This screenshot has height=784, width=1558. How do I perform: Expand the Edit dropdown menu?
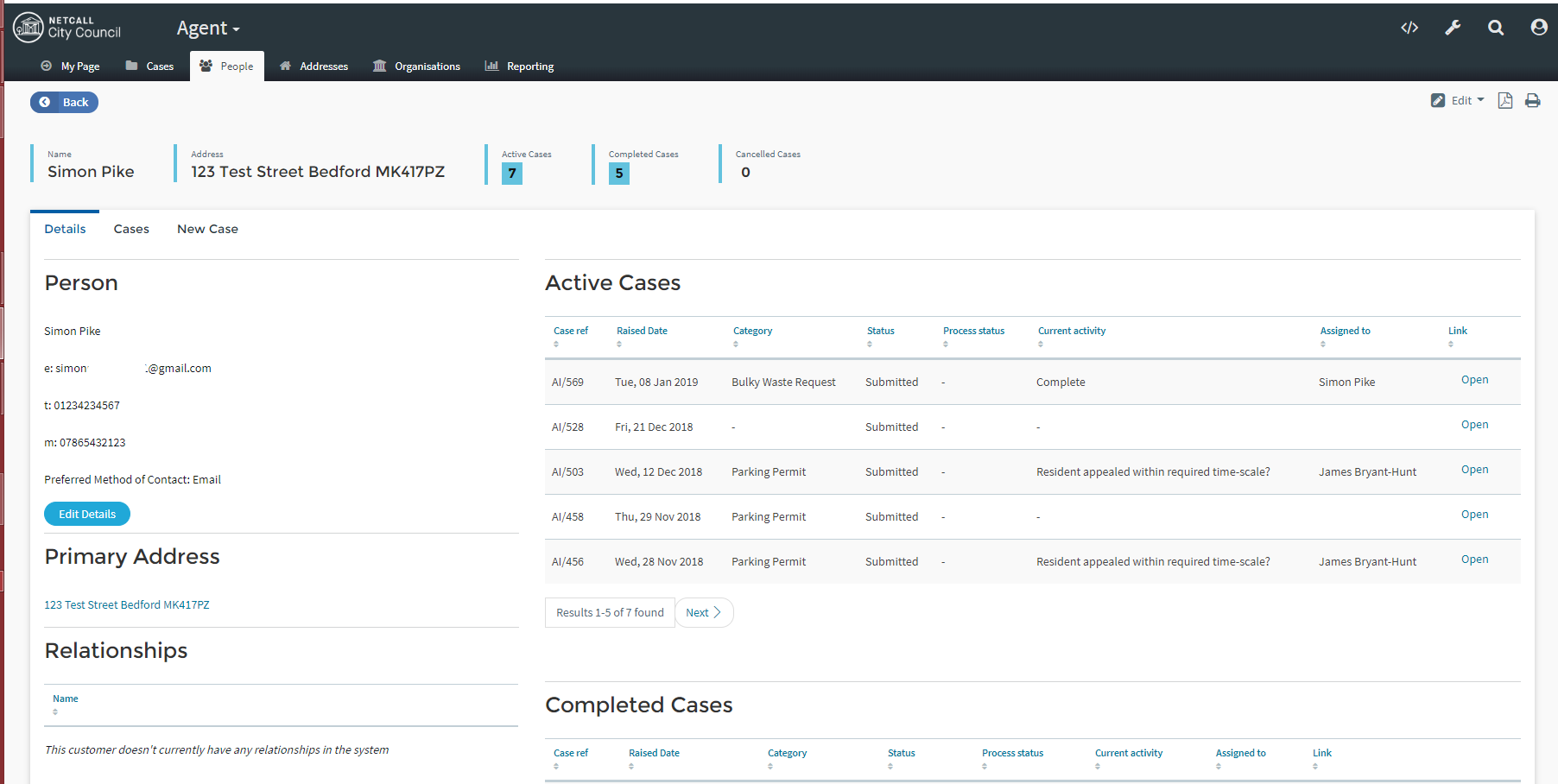pos(1458,100)
